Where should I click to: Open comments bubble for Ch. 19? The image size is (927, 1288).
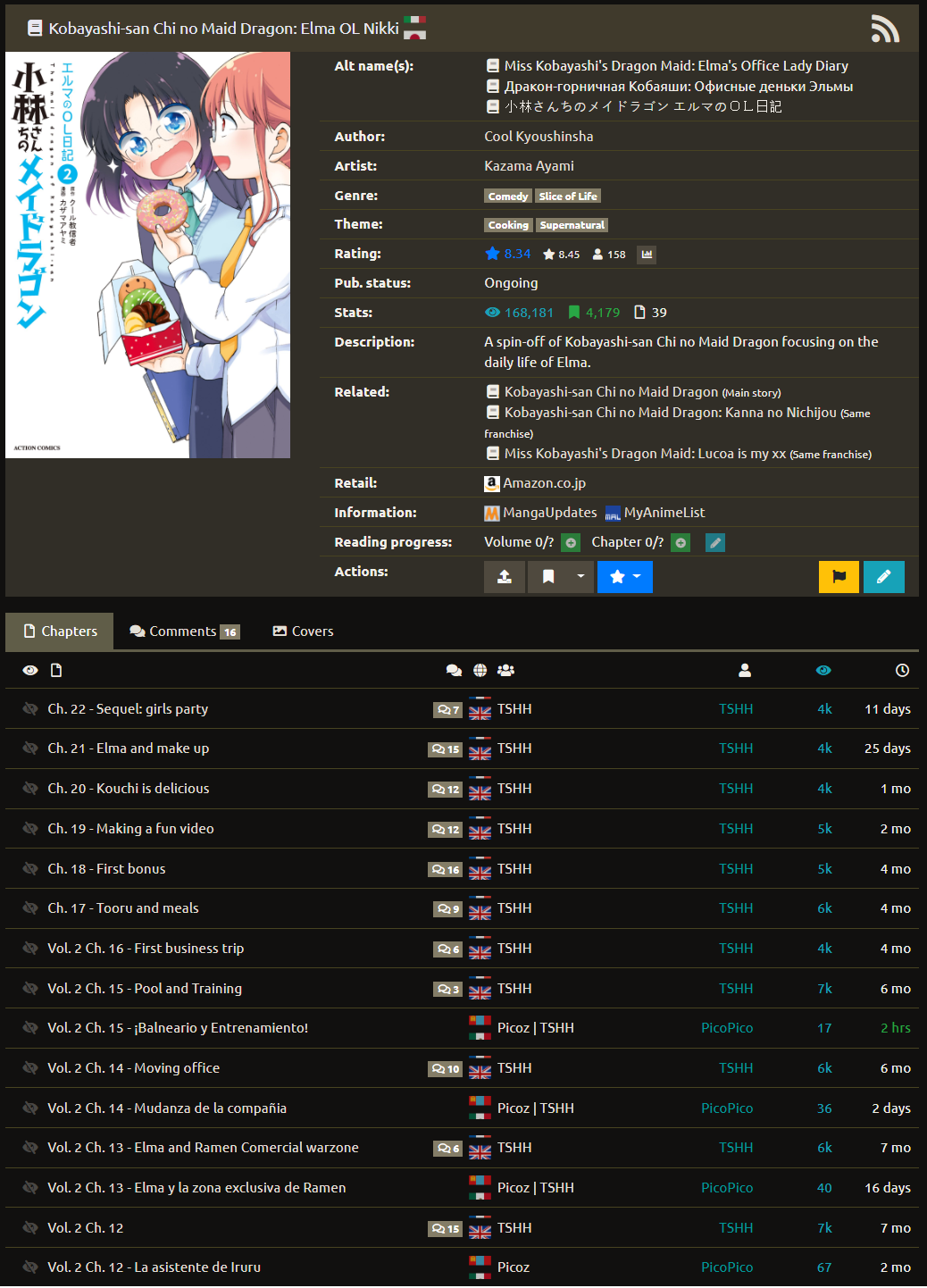tap(446, 830)
